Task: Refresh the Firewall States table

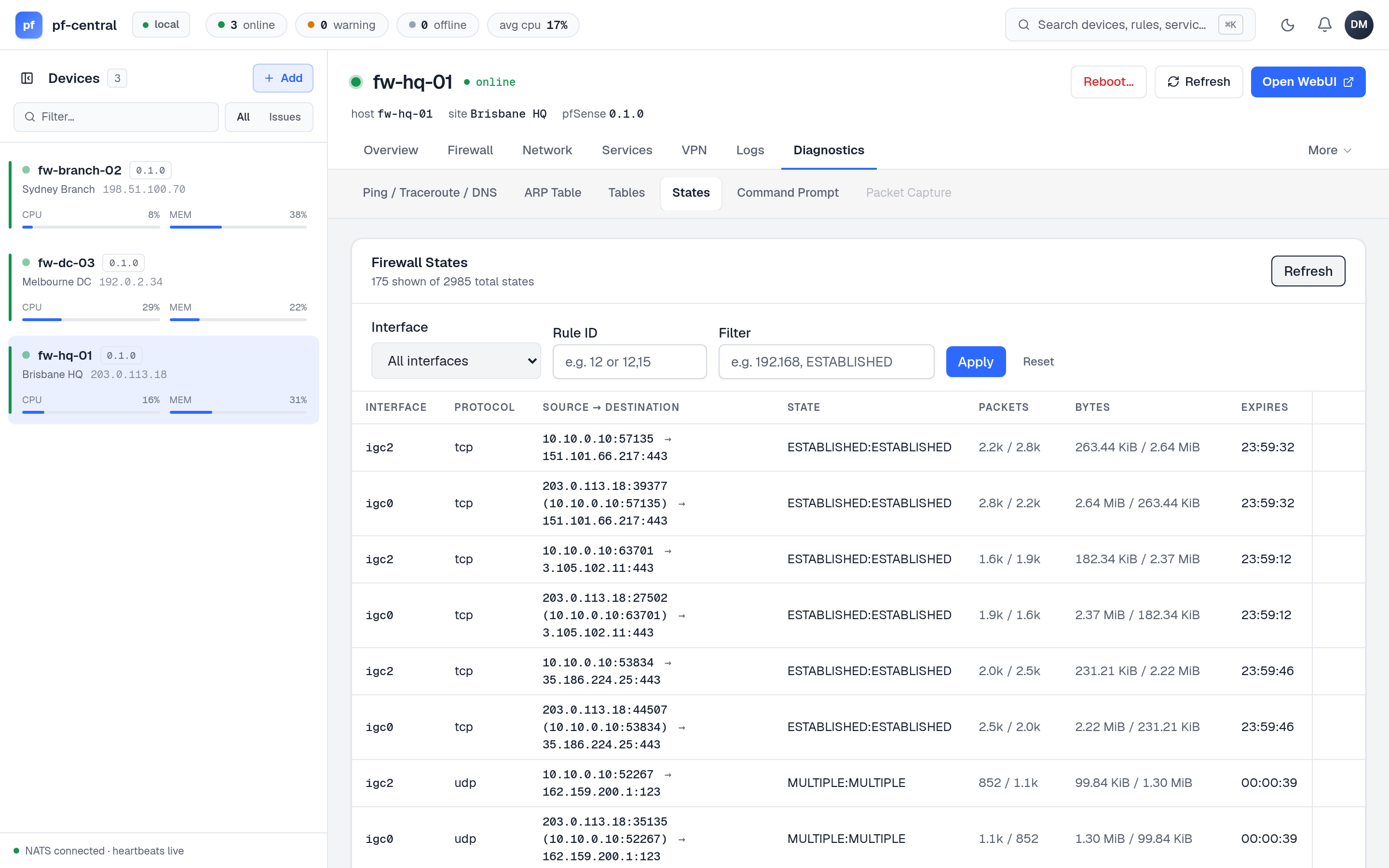Action: 1307,271
